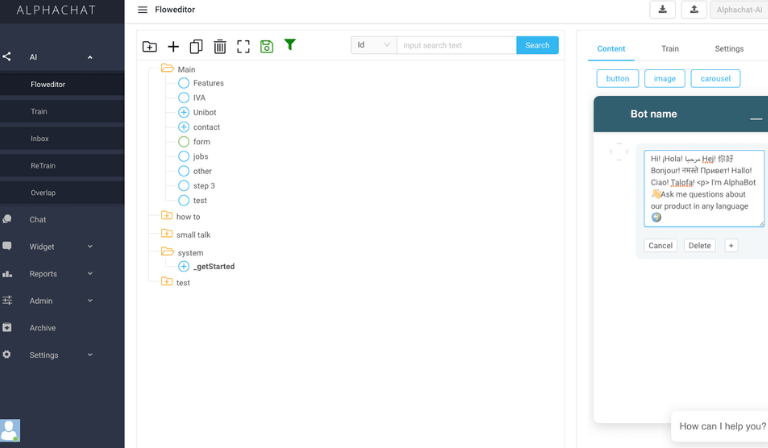This screenshot has width=768, height=448.
Task: Click the Features node circle icon
Action: 184,83
